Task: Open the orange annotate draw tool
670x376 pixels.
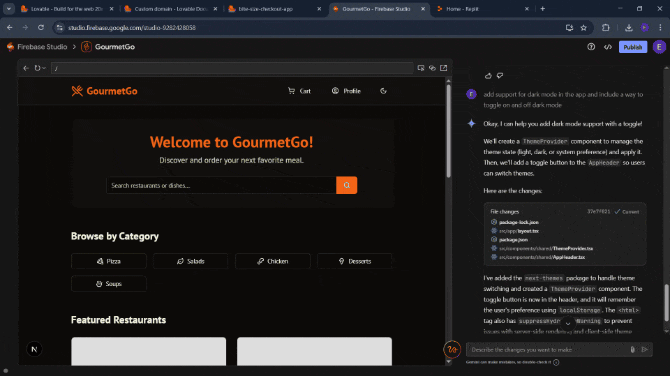Action: coord(452,349)
